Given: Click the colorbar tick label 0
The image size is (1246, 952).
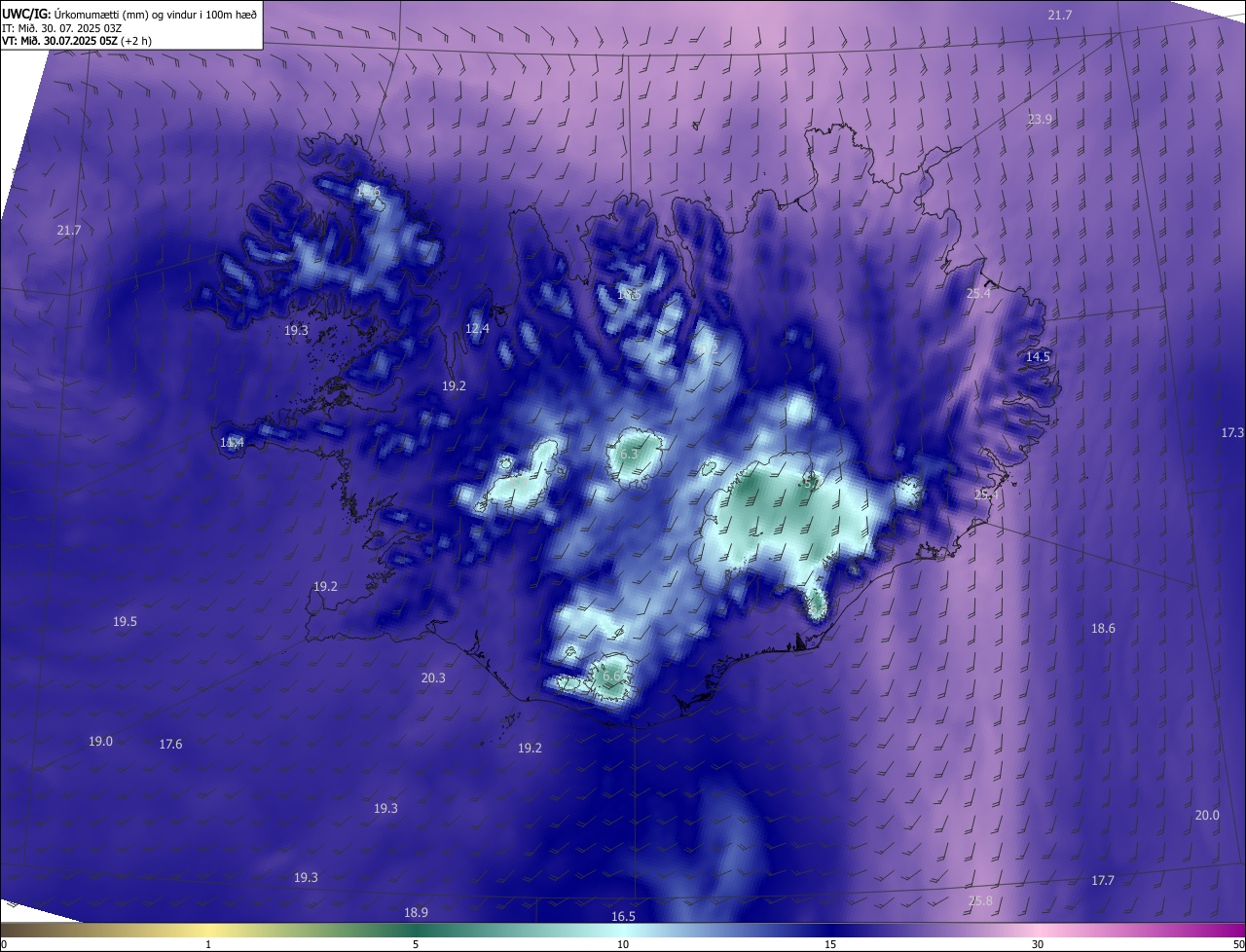Looking at the screenshot, I should [x=4, y=944].
